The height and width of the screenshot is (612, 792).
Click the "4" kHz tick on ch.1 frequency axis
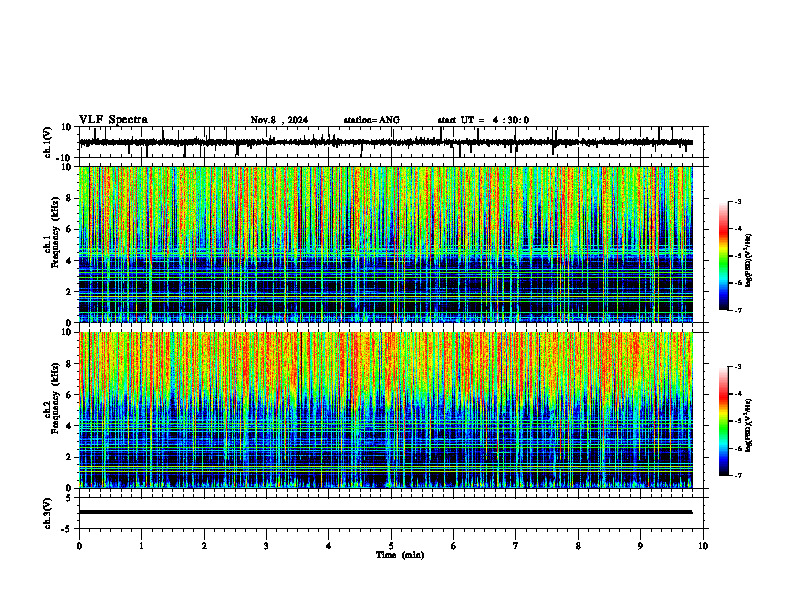pyautogui.click(x=70, y=261)
